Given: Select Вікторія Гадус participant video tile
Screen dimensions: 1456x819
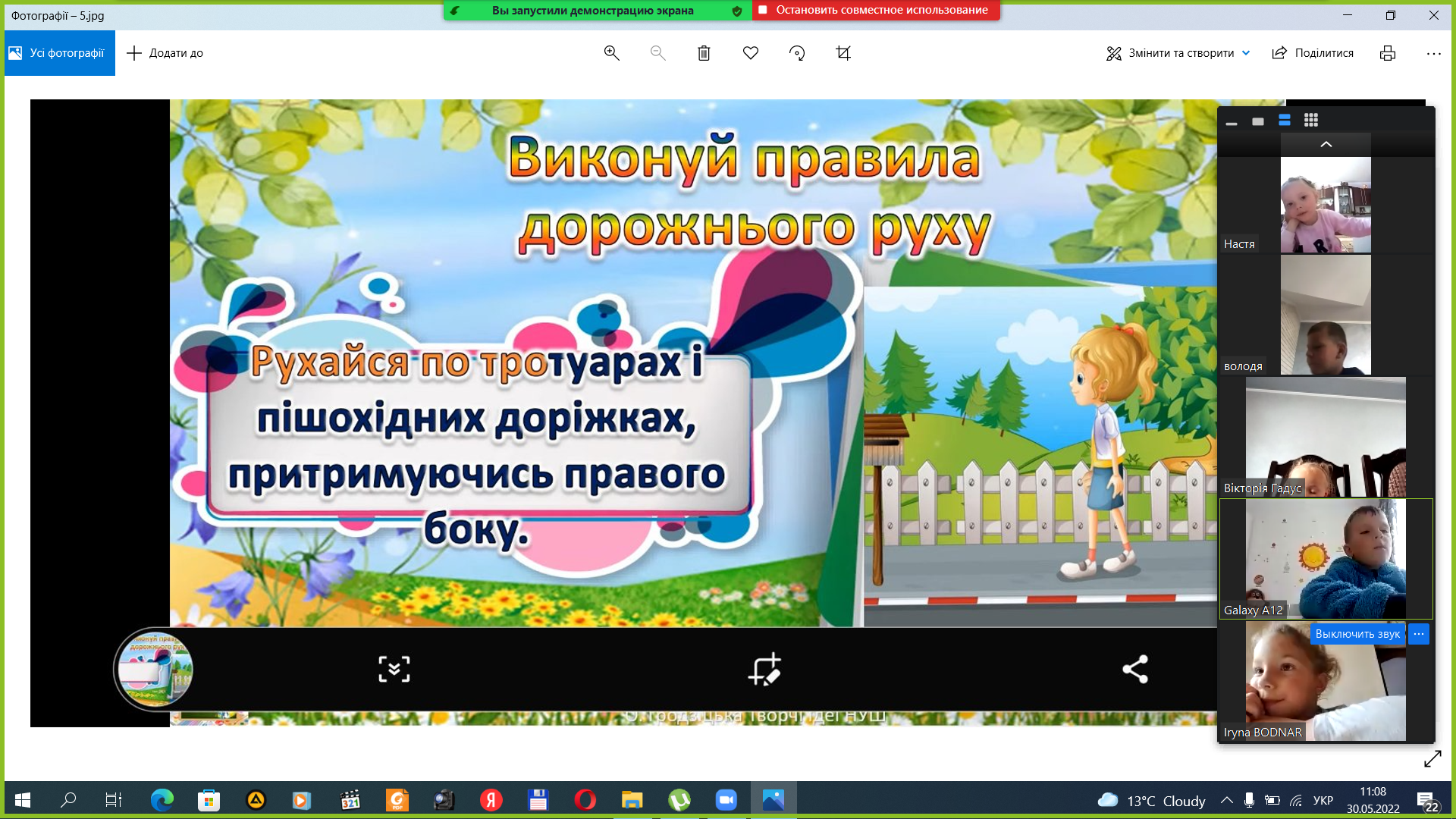Looking at the screenshot, I should (1326, 437).
